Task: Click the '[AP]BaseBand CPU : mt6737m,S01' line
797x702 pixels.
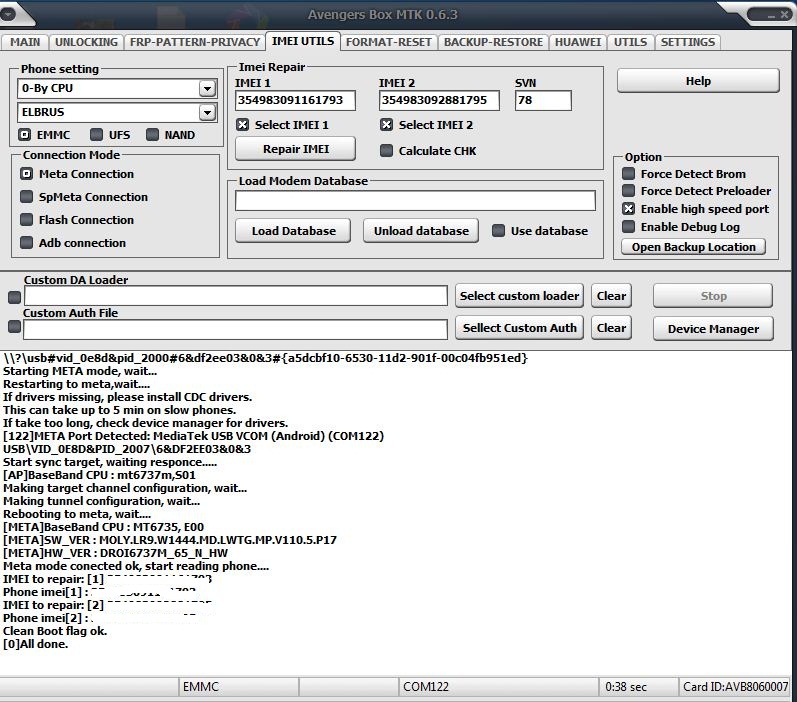Action: pyautogui.click(x=99, y=475)
